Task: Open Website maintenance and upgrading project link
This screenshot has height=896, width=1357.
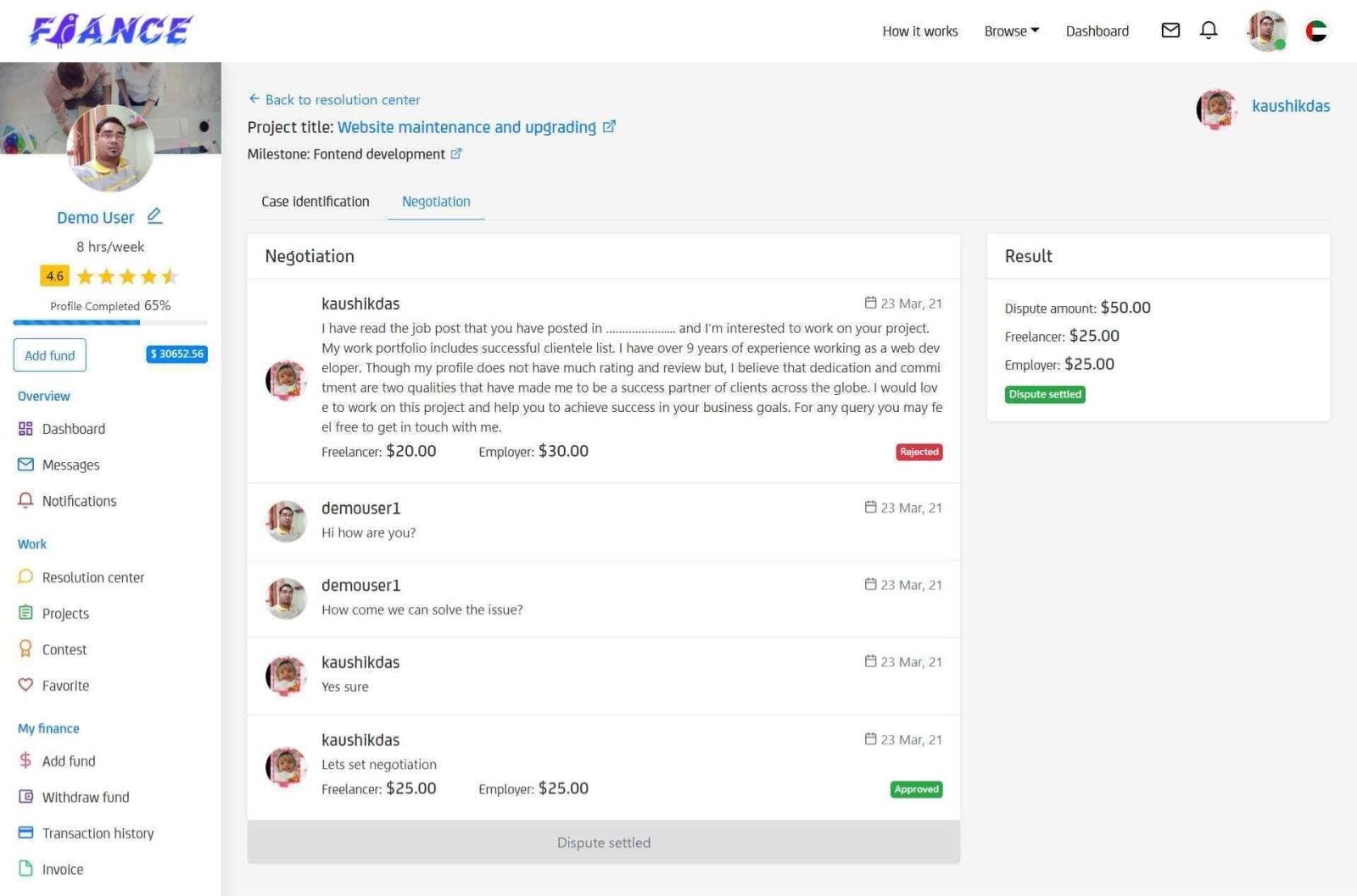Action: point(467,127)
